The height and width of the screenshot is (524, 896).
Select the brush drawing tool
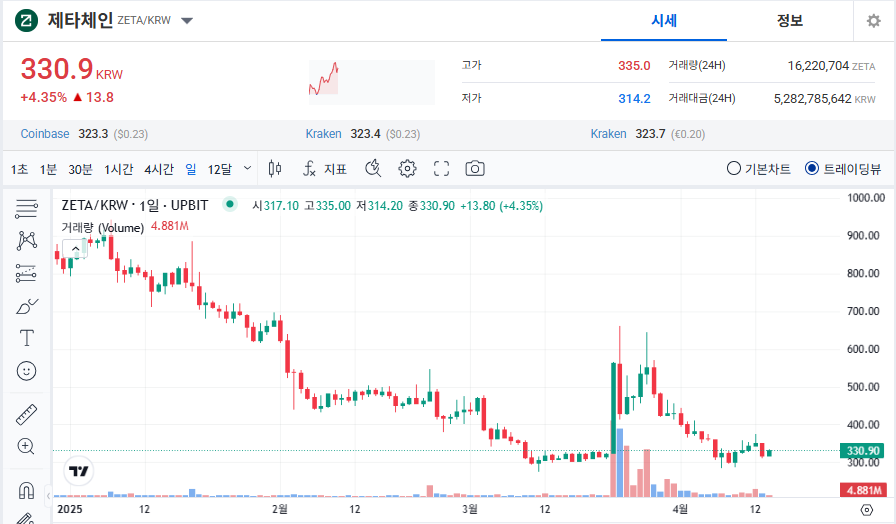[26, 306]
